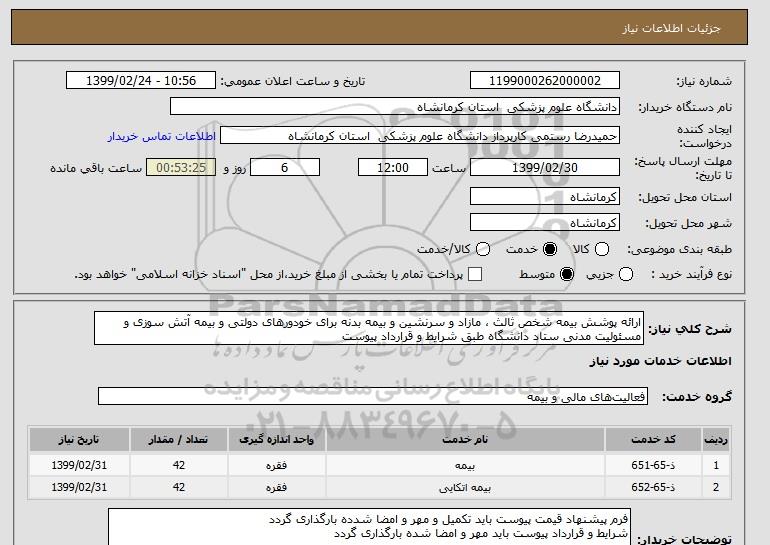Click the تعداد / مقدار column header
The height and width of the screenshot is (545, 770).
coord(178,439)
